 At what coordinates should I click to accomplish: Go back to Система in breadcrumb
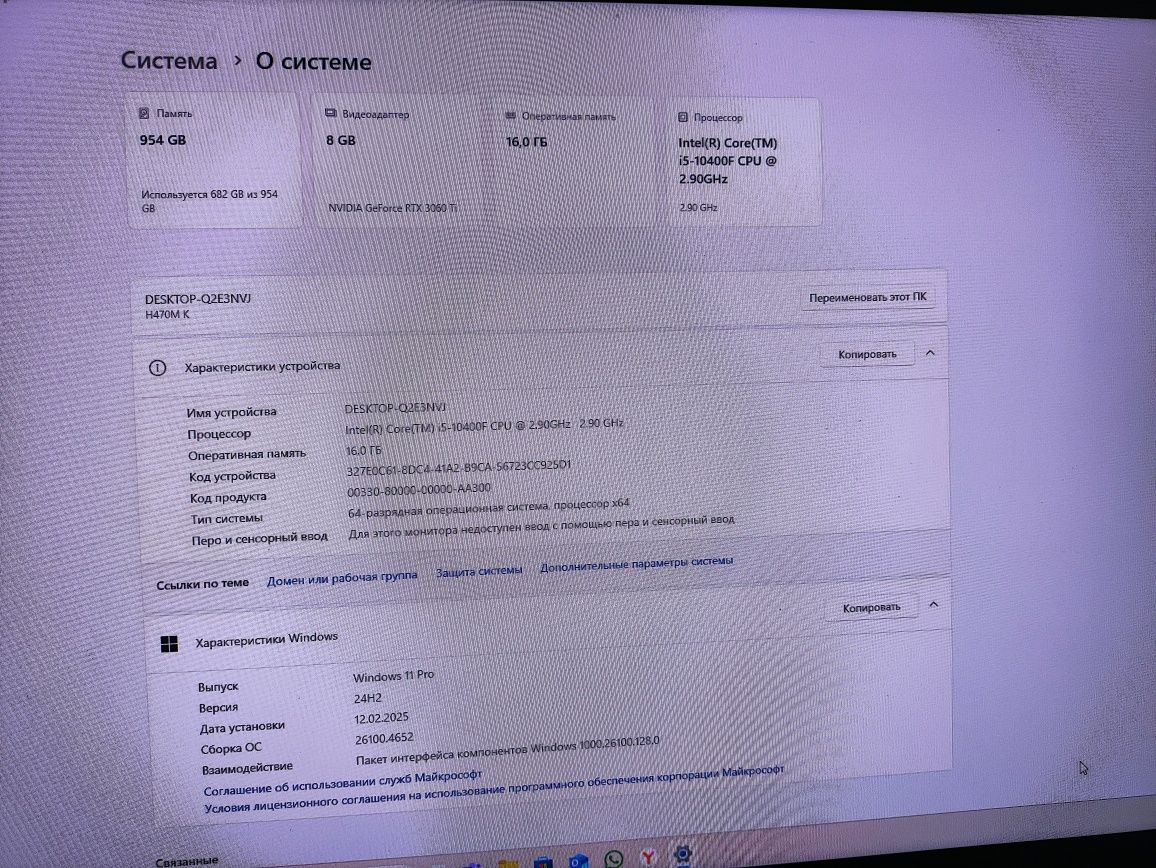[169, 60]
